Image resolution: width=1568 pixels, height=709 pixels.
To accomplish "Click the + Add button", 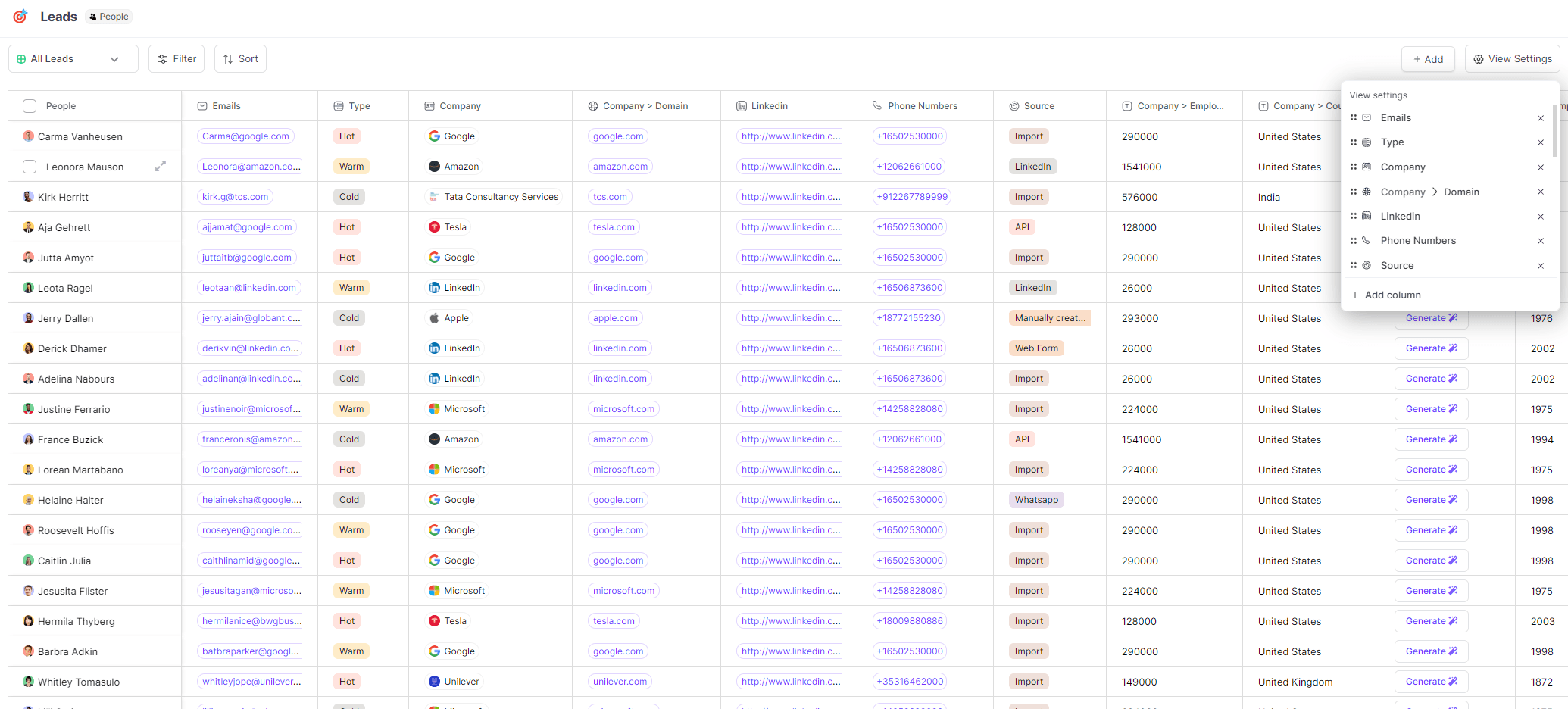I will pos(1428,58).
